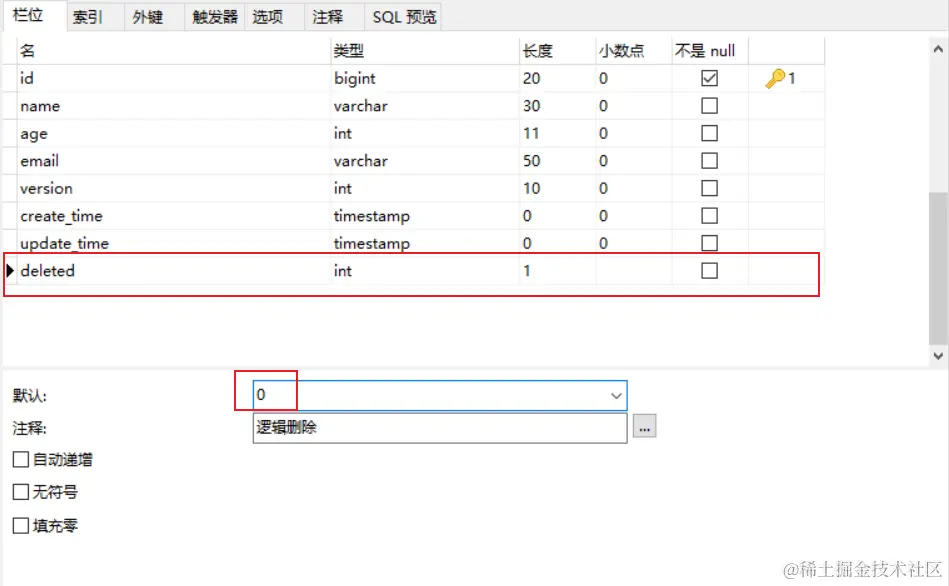
Task: Check 不是 null for version field
Action: click(709, 188)
